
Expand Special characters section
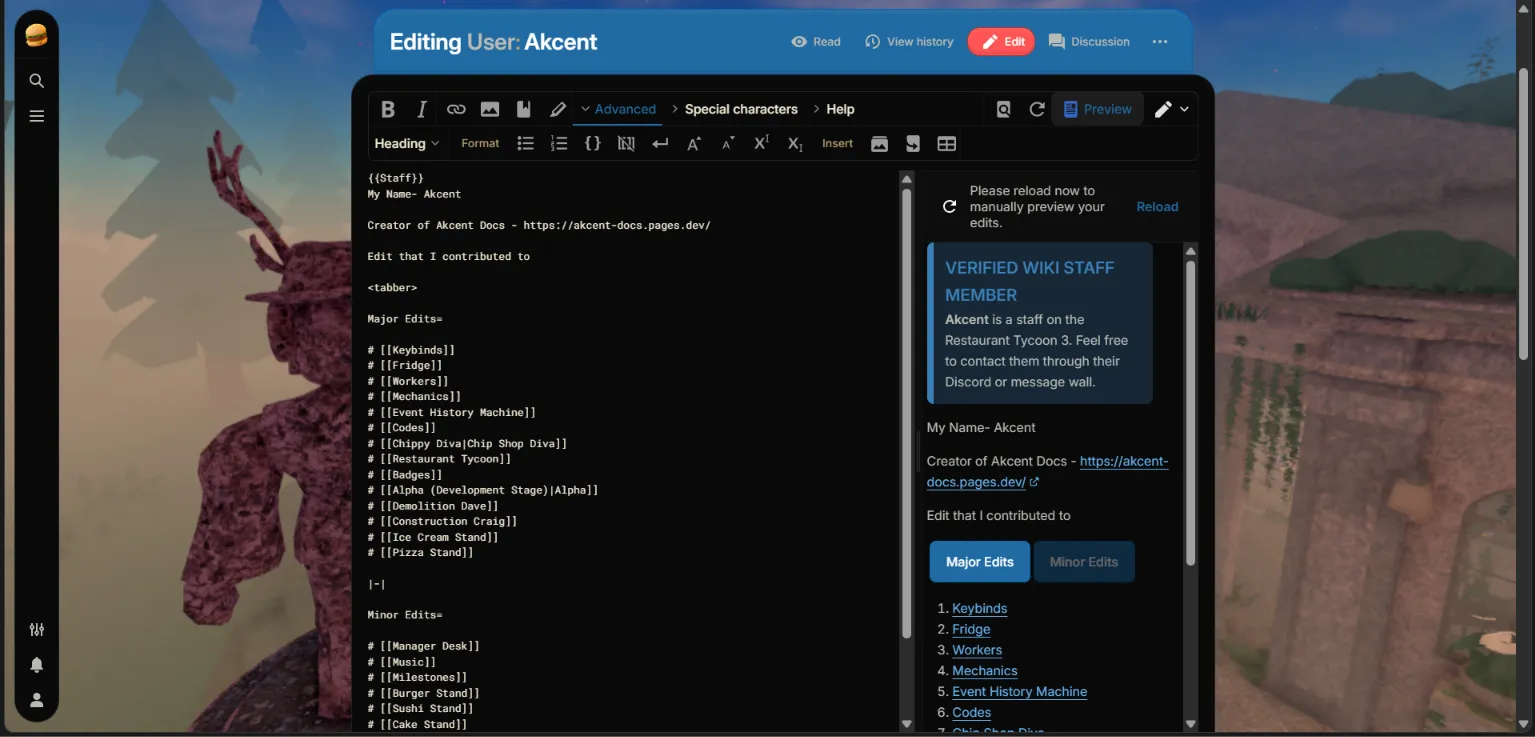pyautogui.click(x=733, y=109)
